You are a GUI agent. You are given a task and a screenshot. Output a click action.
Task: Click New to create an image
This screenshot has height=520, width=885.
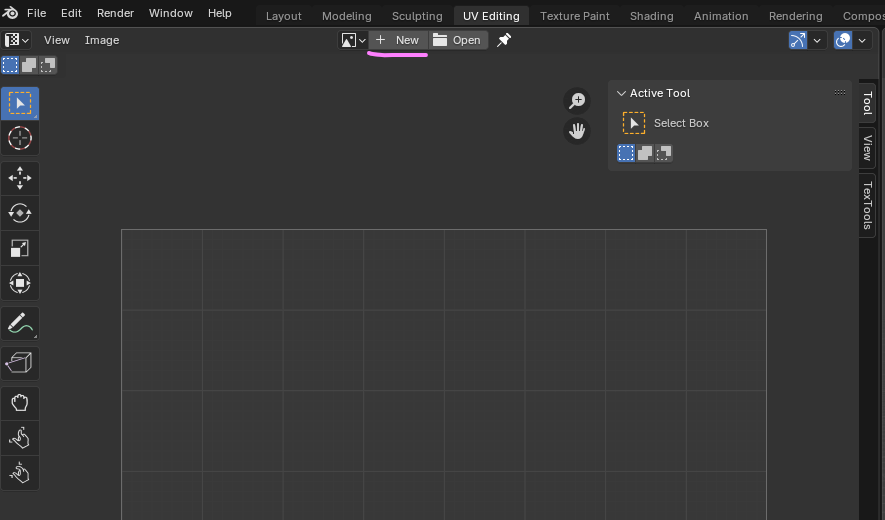[398, 40]
